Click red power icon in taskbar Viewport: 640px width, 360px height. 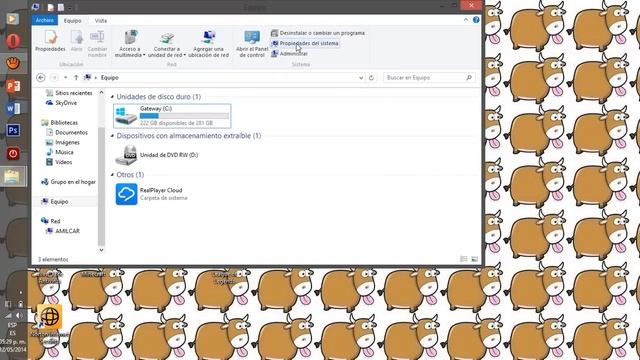point(13,153)
